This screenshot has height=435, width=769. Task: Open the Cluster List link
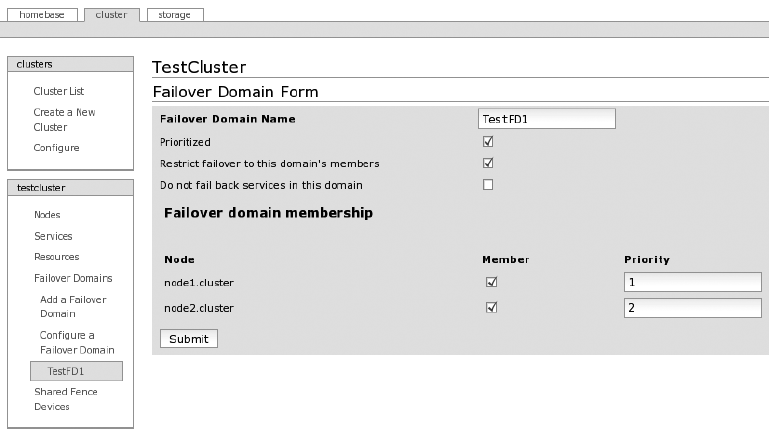click(58, 91)
